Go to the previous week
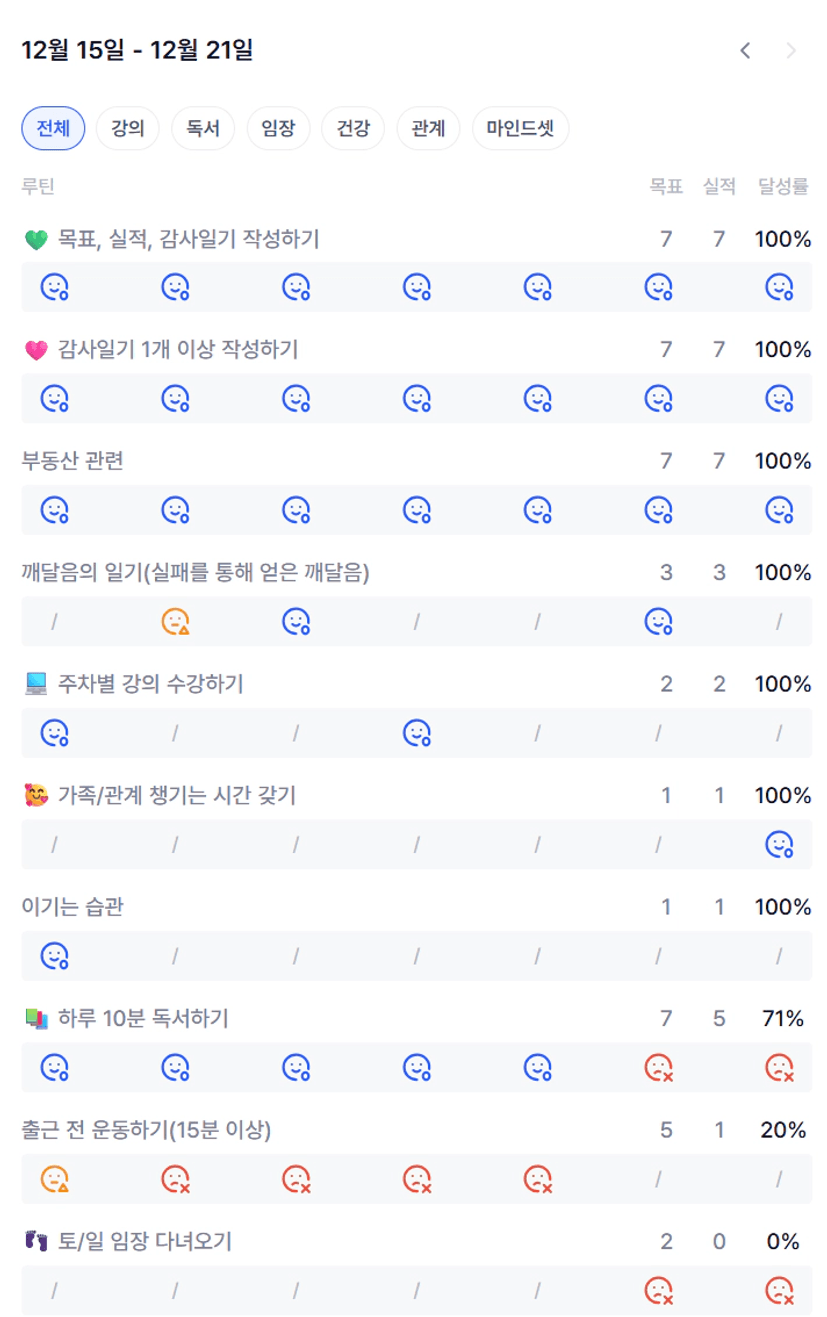Screen dimensions: 827x1317 (x=745, y=50)
